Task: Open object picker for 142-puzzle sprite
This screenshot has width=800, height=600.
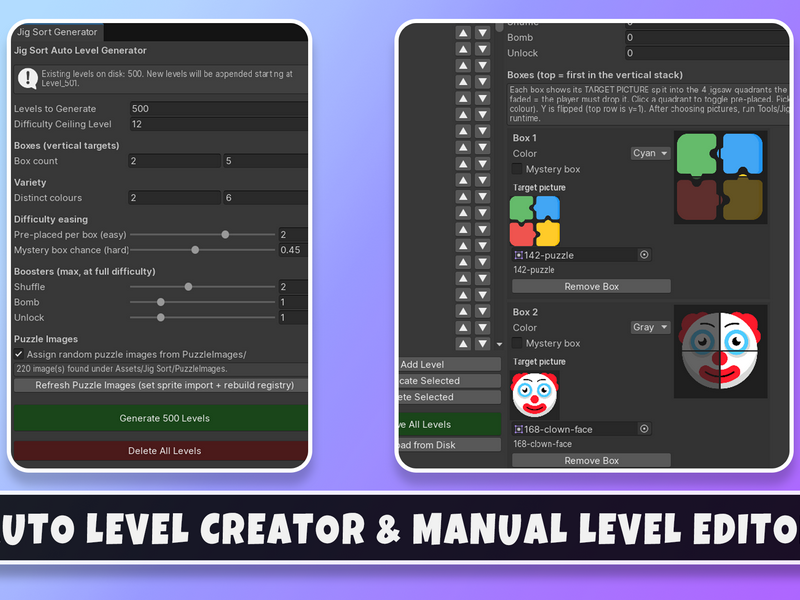Action: 644,255
